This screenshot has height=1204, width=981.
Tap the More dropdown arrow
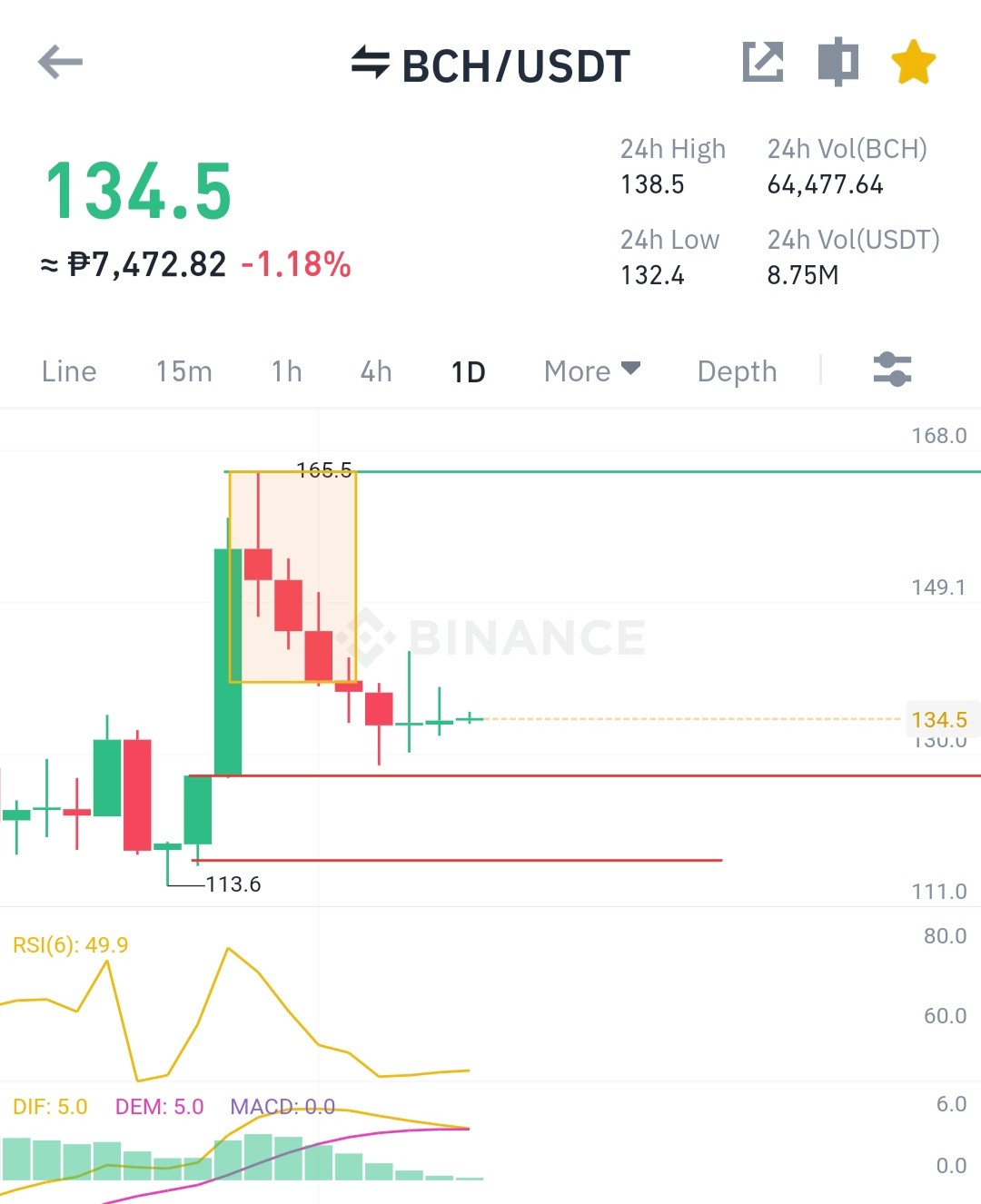(630, 369)
